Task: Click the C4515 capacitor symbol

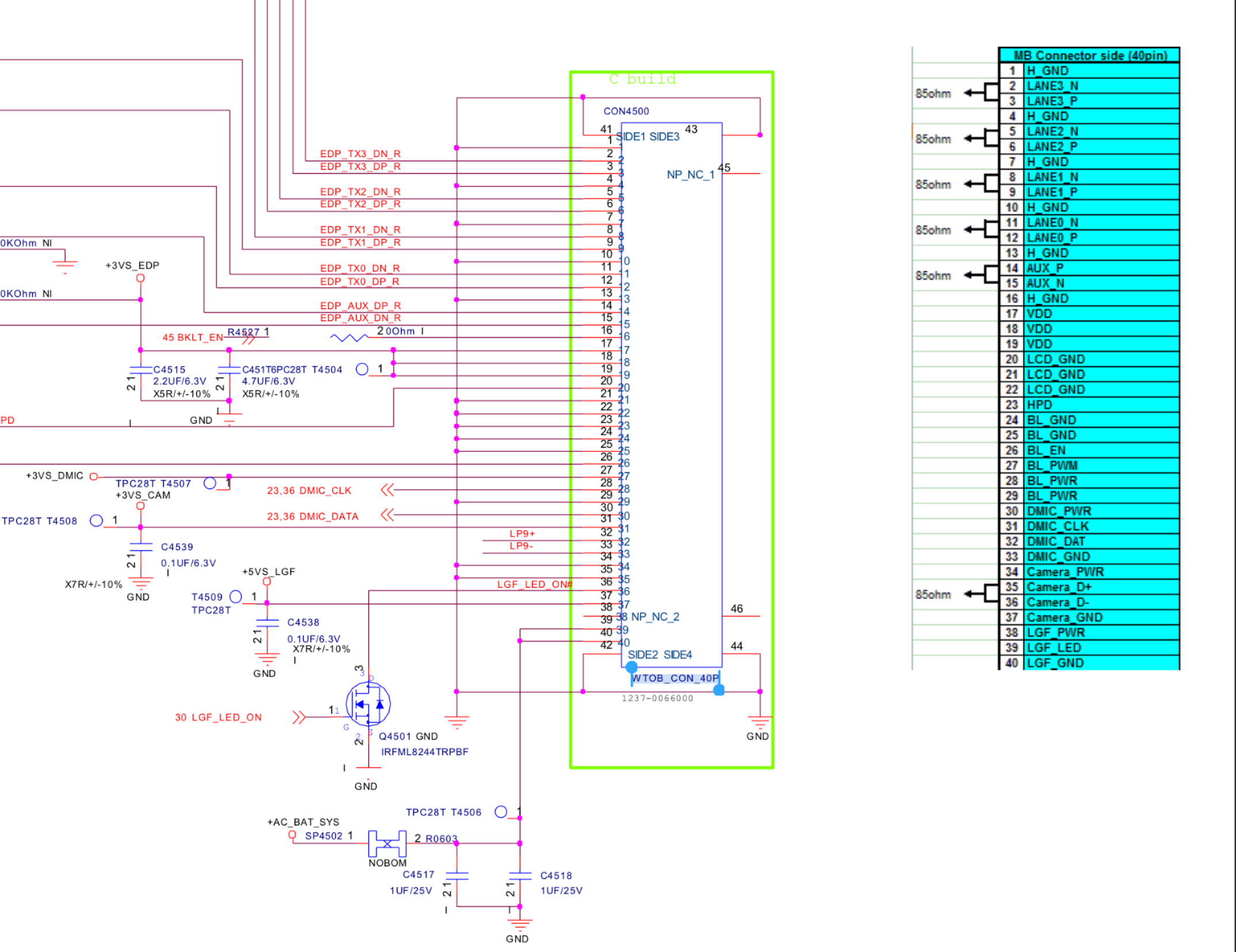Action: click(x=140, y=370)
